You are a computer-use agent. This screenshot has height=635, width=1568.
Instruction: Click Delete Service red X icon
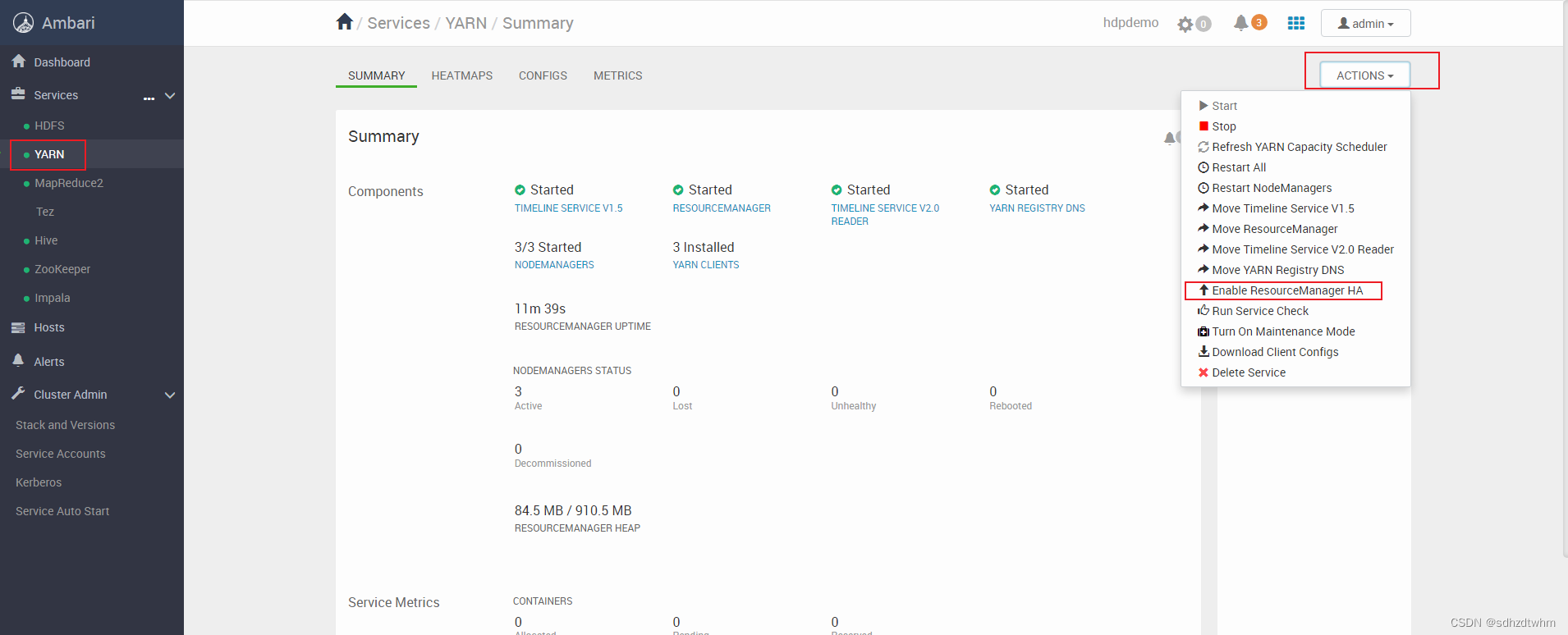tap(1204, 372)
